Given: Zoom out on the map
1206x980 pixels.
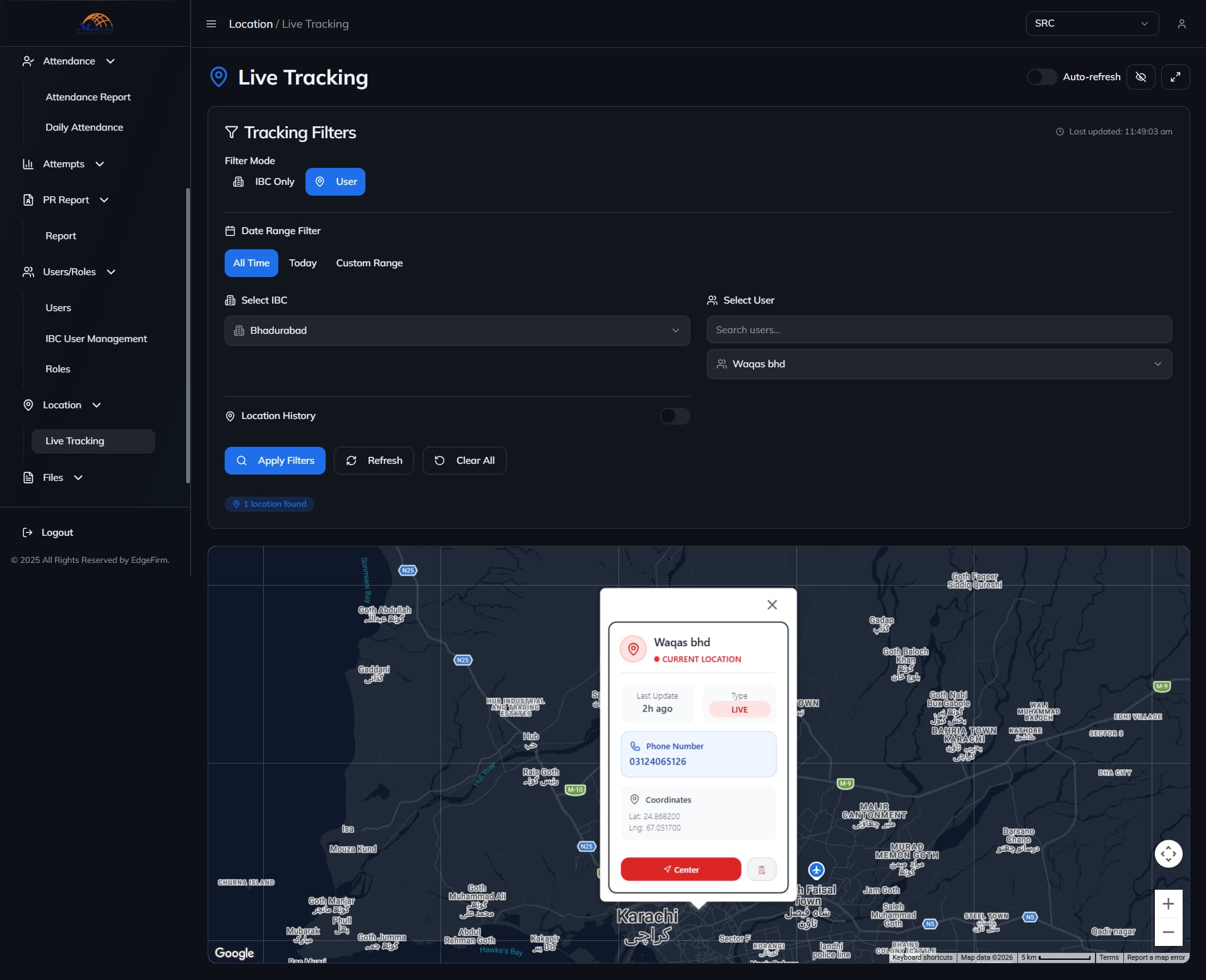Looking at the screenshot, I should pos(1168,932).
